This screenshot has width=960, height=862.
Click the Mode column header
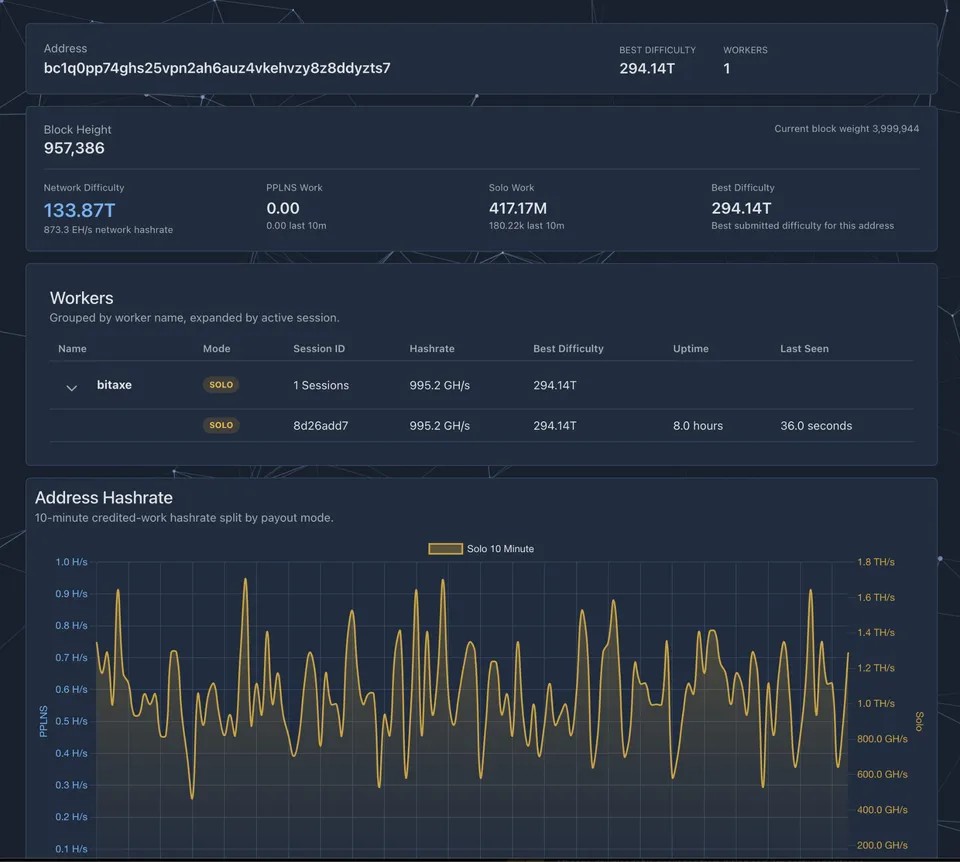click(x=217, y=348)
